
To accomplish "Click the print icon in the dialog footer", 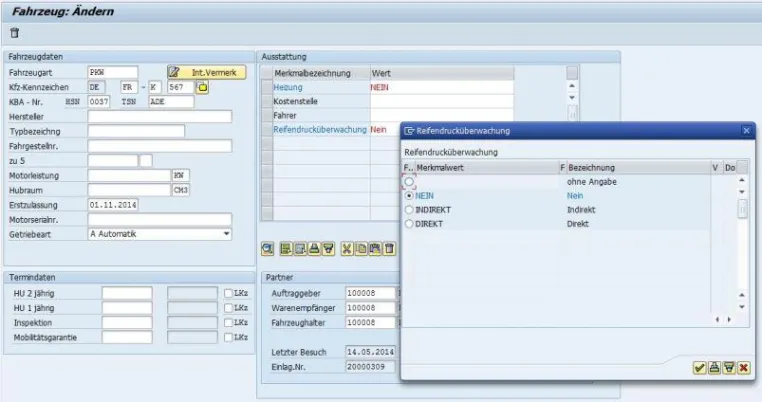I will (714, 367).
